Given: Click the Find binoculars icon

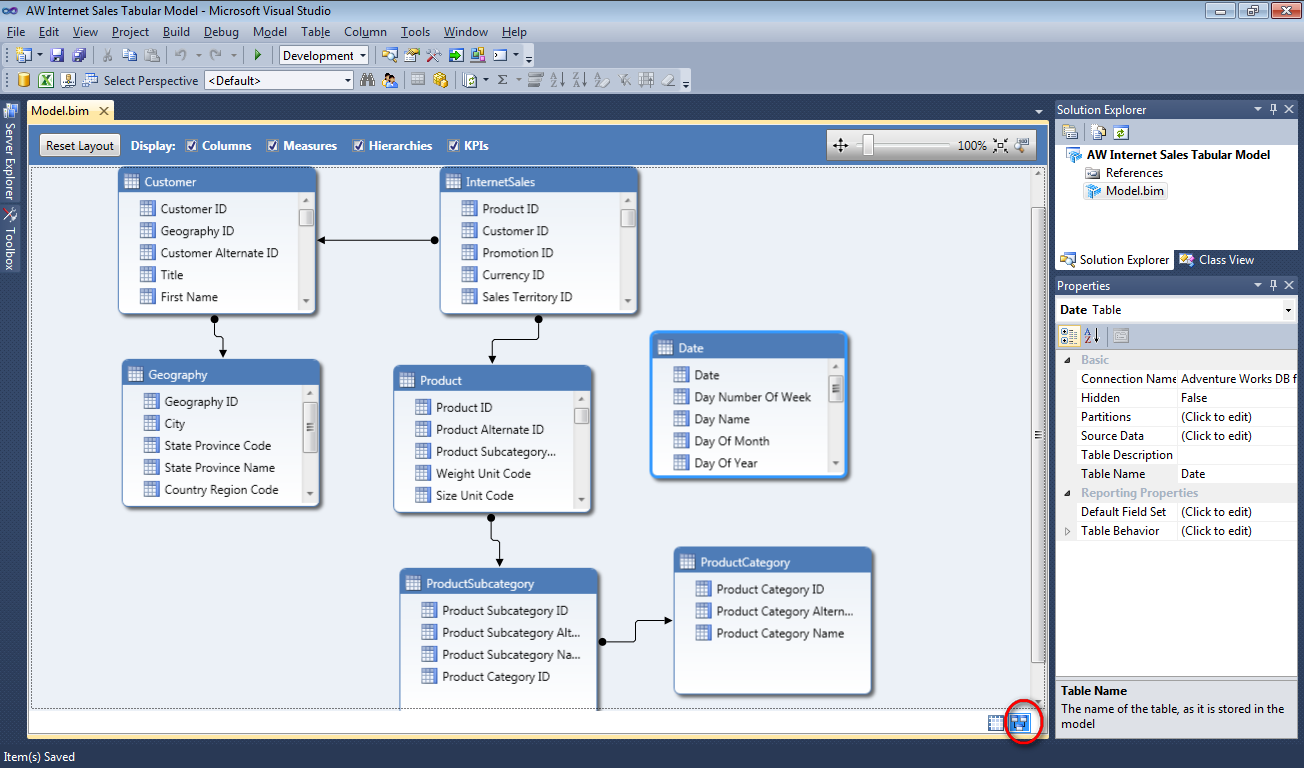Looking at the screenshot, I should pos(367,80).
